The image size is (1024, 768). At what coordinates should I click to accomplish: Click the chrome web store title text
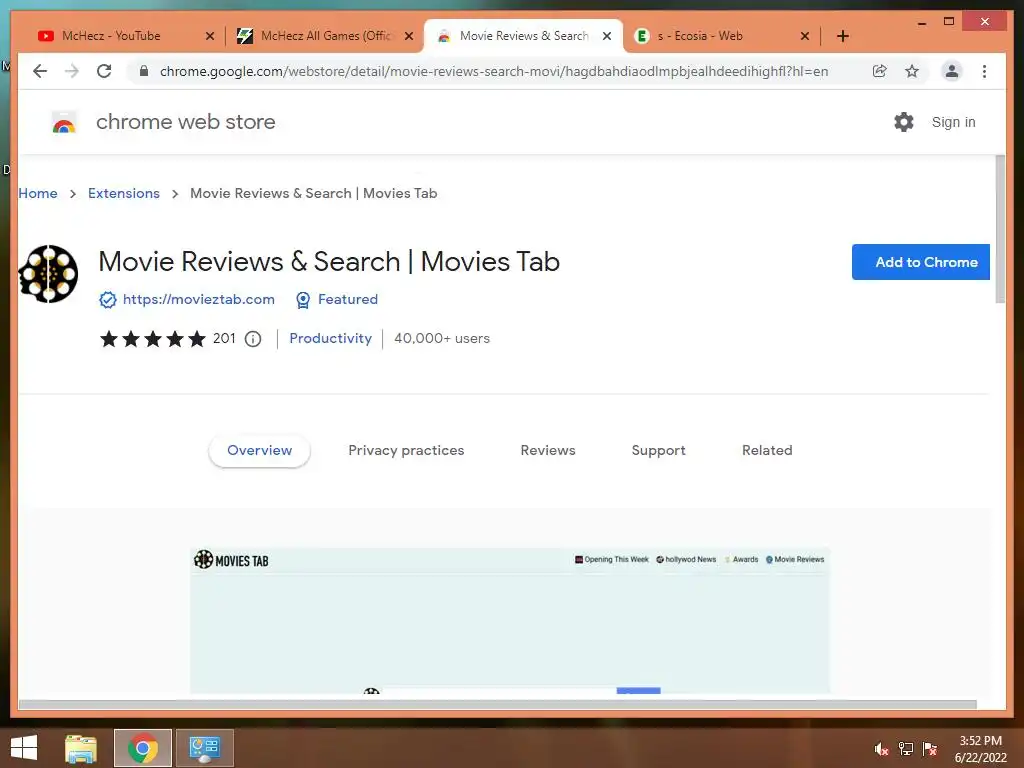pos(185,122)
